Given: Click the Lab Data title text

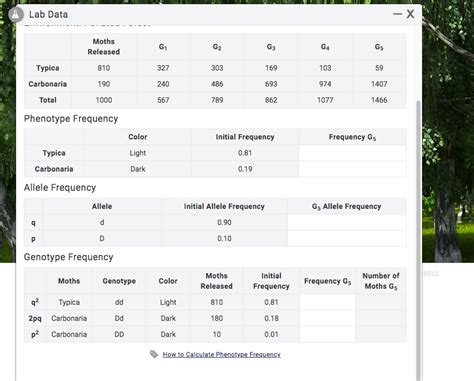Looking at the screenshot, I should [48, 14].
